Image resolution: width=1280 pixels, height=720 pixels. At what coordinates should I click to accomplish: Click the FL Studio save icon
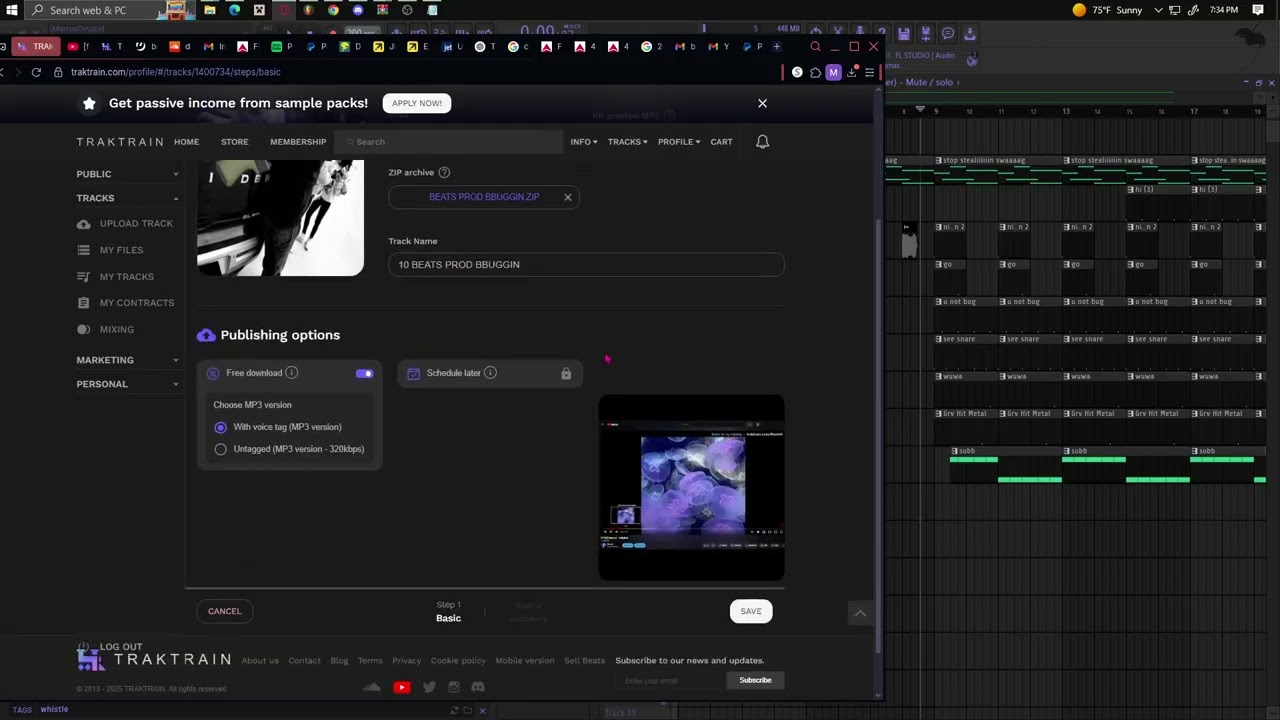point(904,33)
